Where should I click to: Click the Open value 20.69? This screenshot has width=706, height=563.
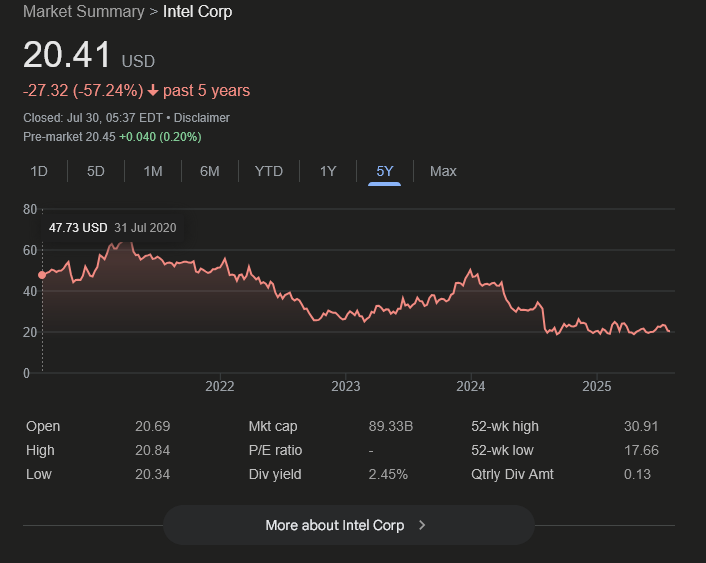(153, 426)
